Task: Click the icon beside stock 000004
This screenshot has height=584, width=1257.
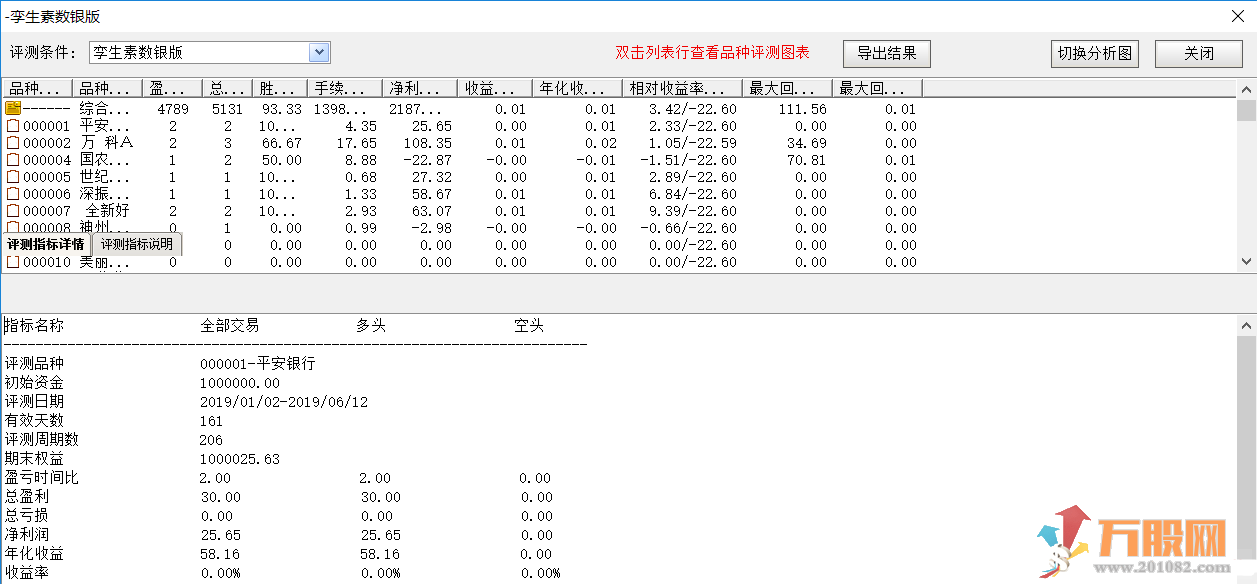Action: pos(13,160)
